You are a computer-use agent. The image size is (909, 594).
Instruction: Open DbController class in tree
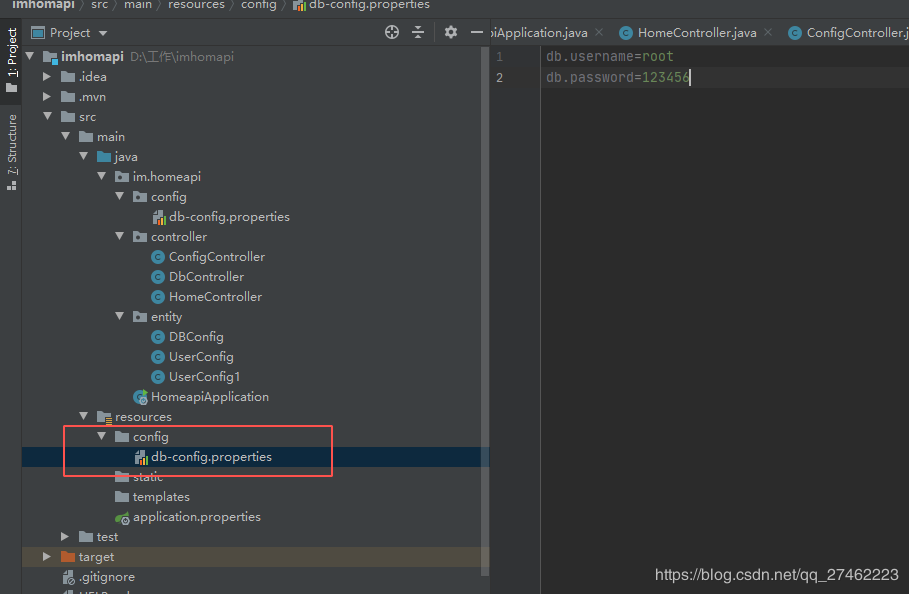coord(206,277)
